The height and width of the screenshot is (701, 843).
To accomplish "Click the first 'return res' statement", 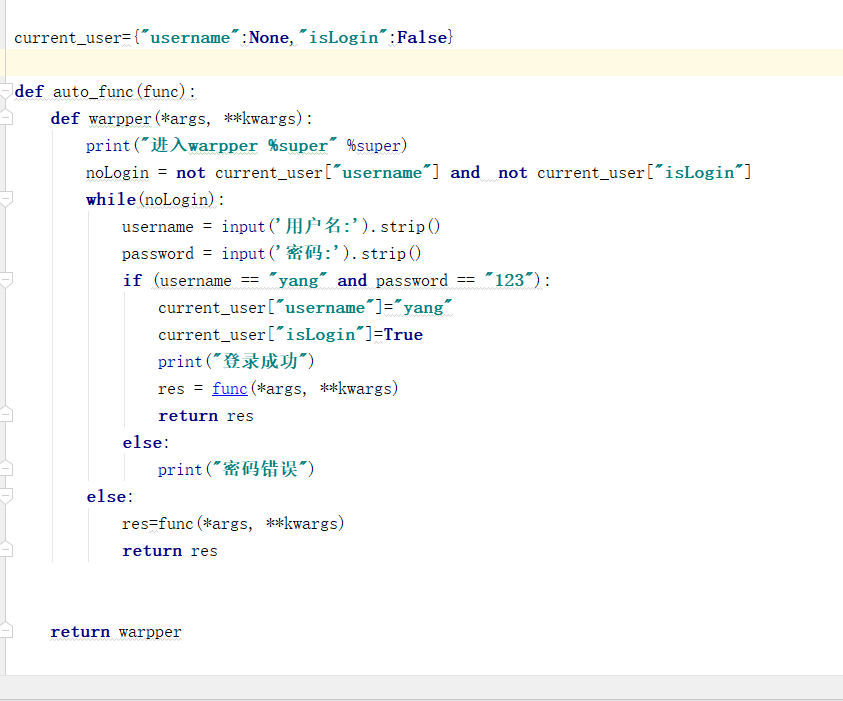I will [x=206, y=416].
